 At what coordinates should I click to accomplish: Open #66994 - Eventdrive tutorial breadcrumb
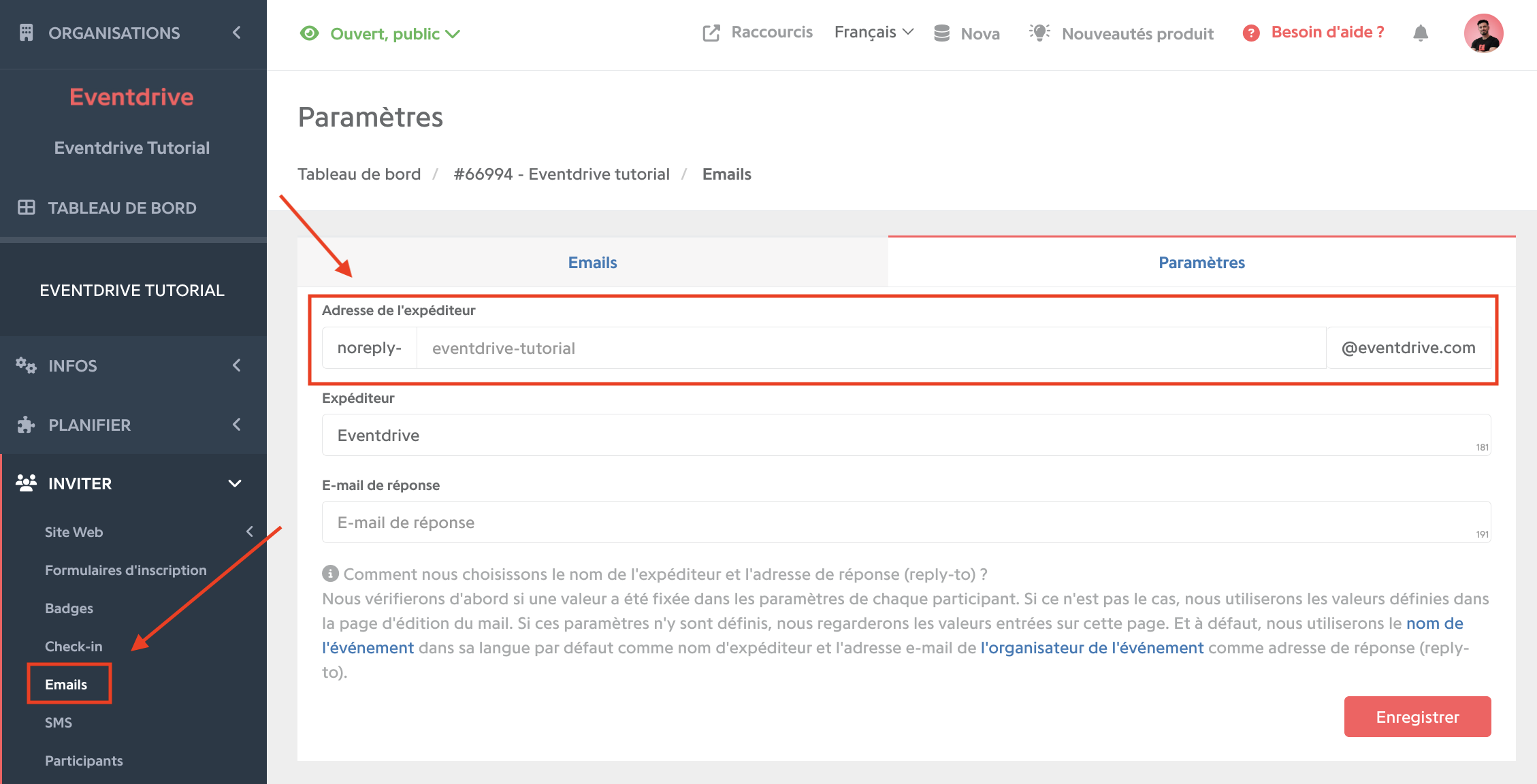click(562, 174)
